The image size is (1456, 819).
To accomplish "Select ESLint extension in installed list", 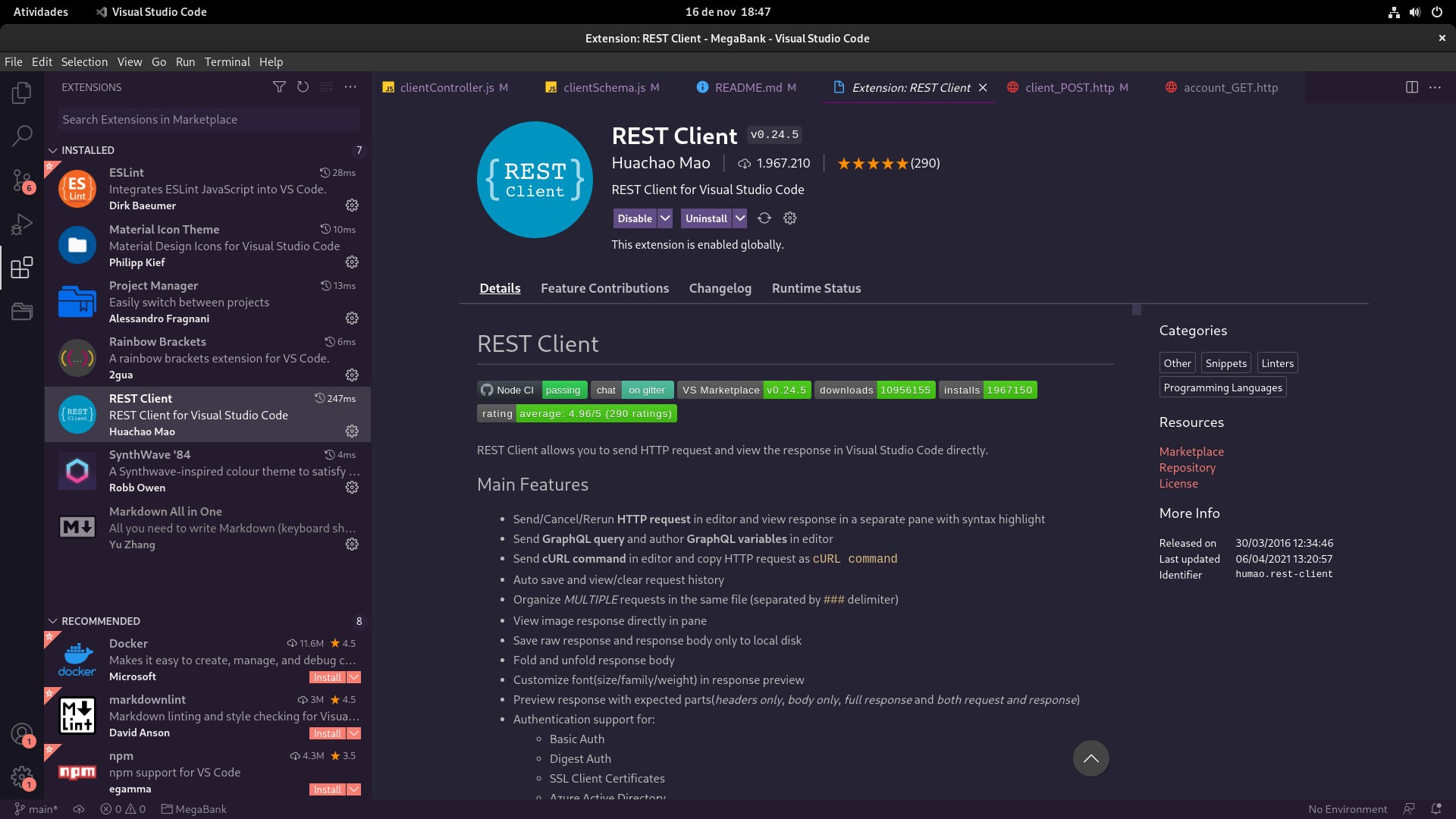I will point(207,189).
